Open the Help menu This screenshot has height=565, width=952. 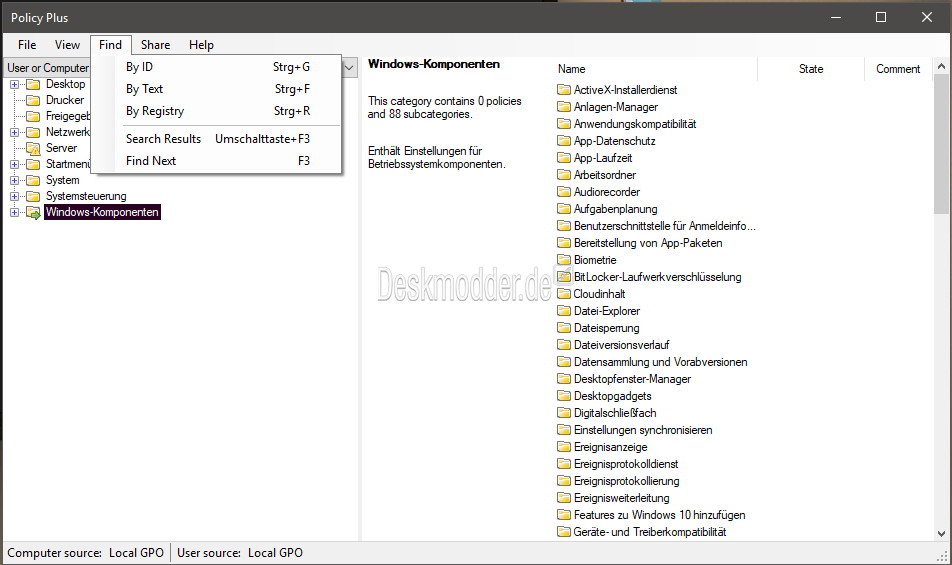(x=201, y=44)
